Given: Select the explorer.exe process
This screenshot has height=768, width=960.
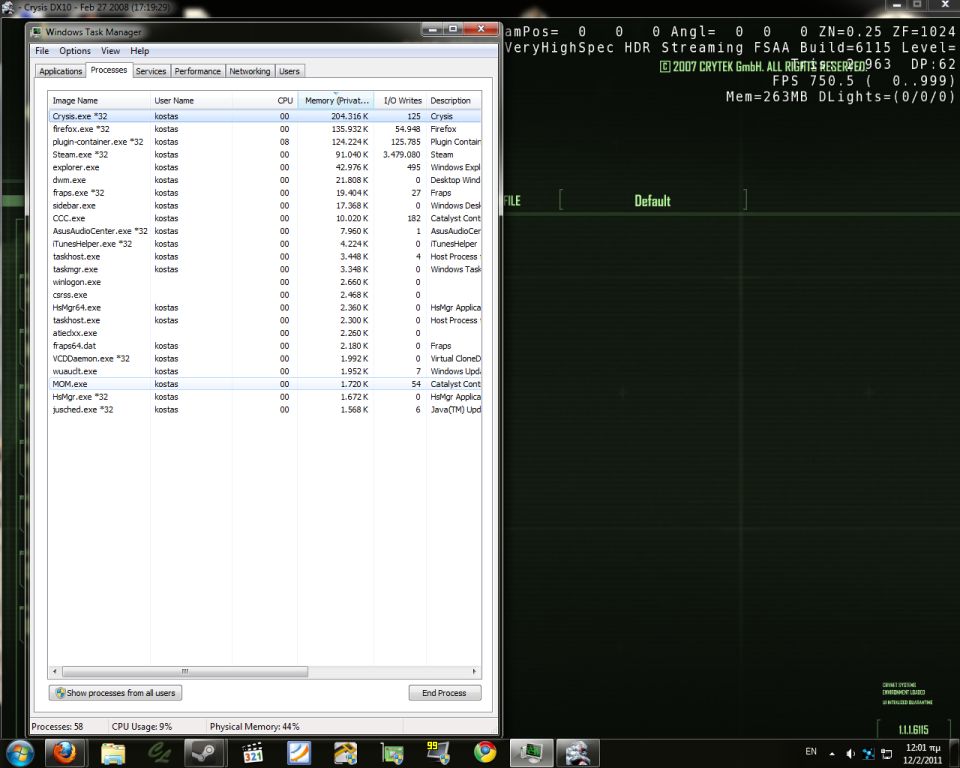Looking at the screenshot, I should 264,167.
